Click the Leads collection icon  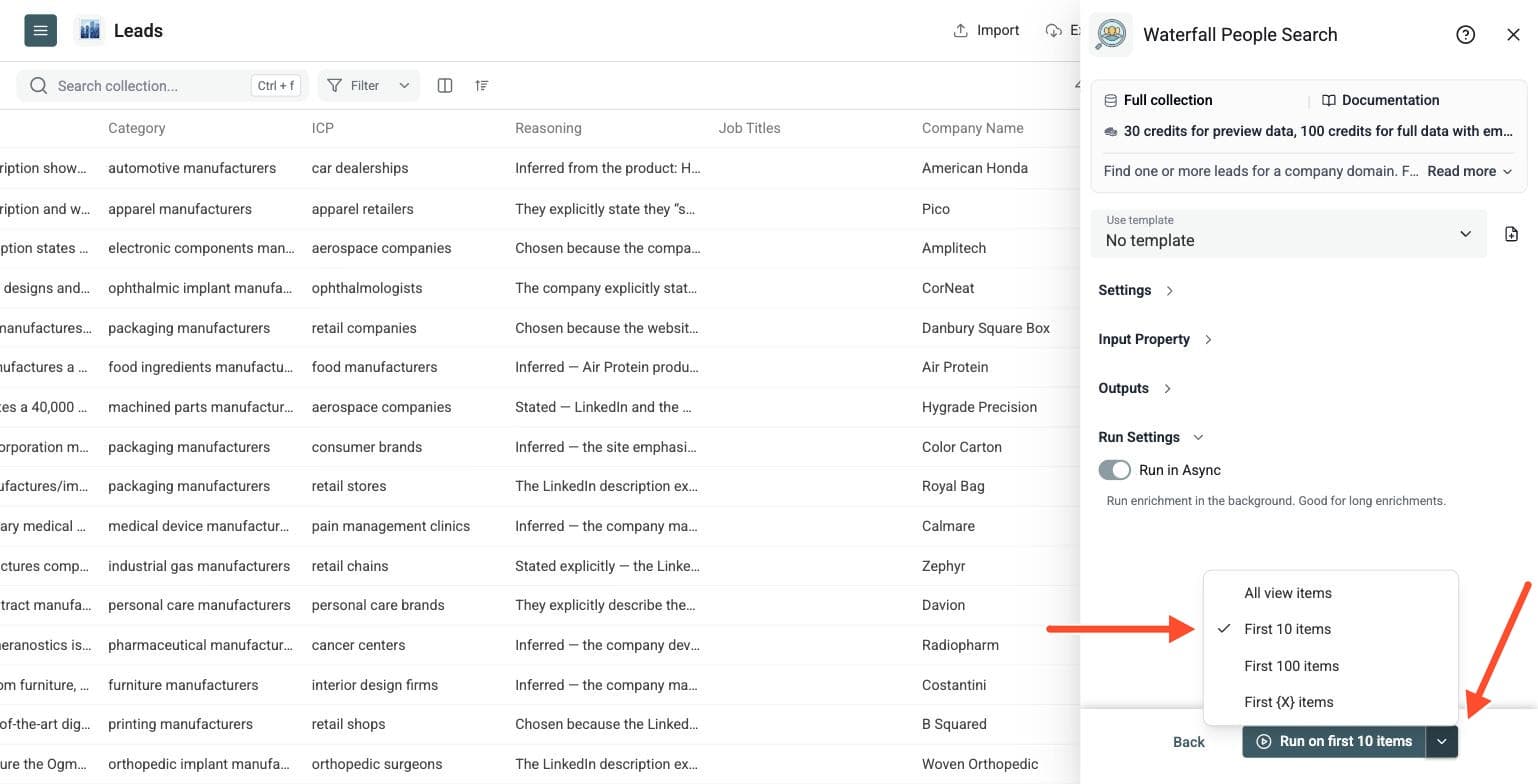click(89, 30)
